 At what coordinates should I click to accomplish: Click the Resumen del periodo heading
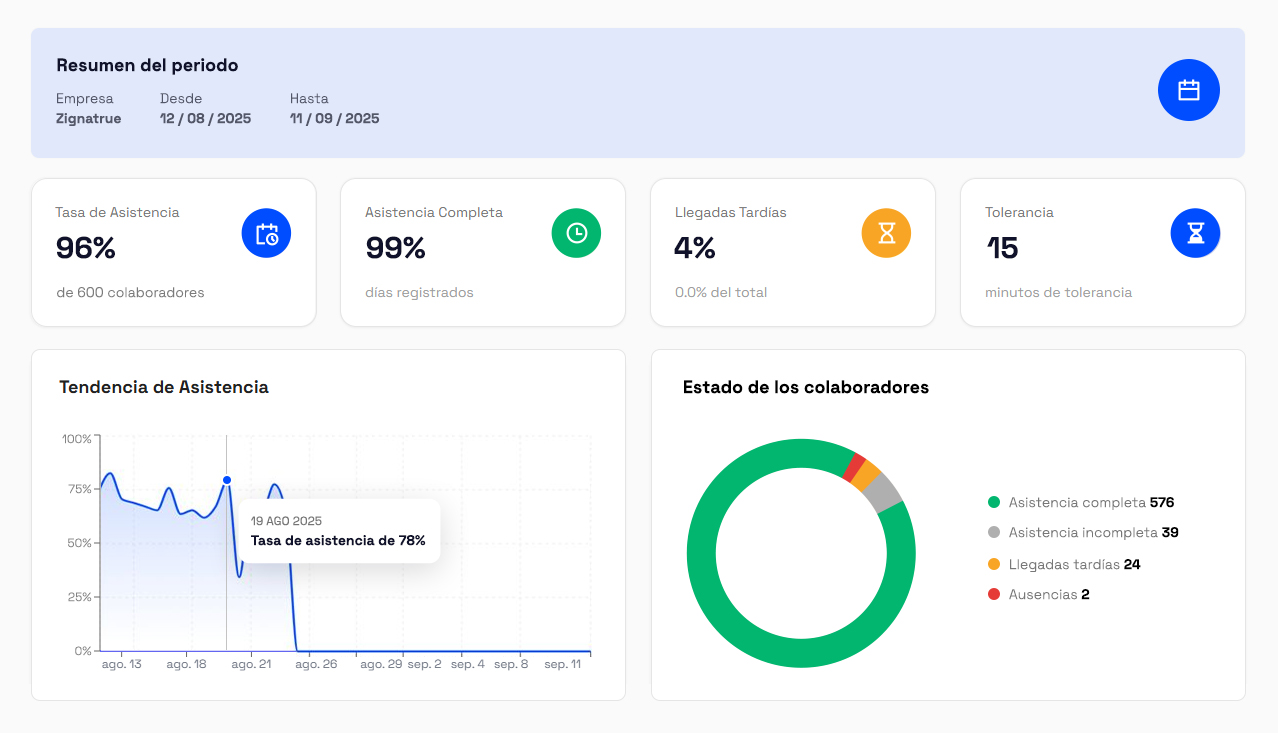pos(147,65)
